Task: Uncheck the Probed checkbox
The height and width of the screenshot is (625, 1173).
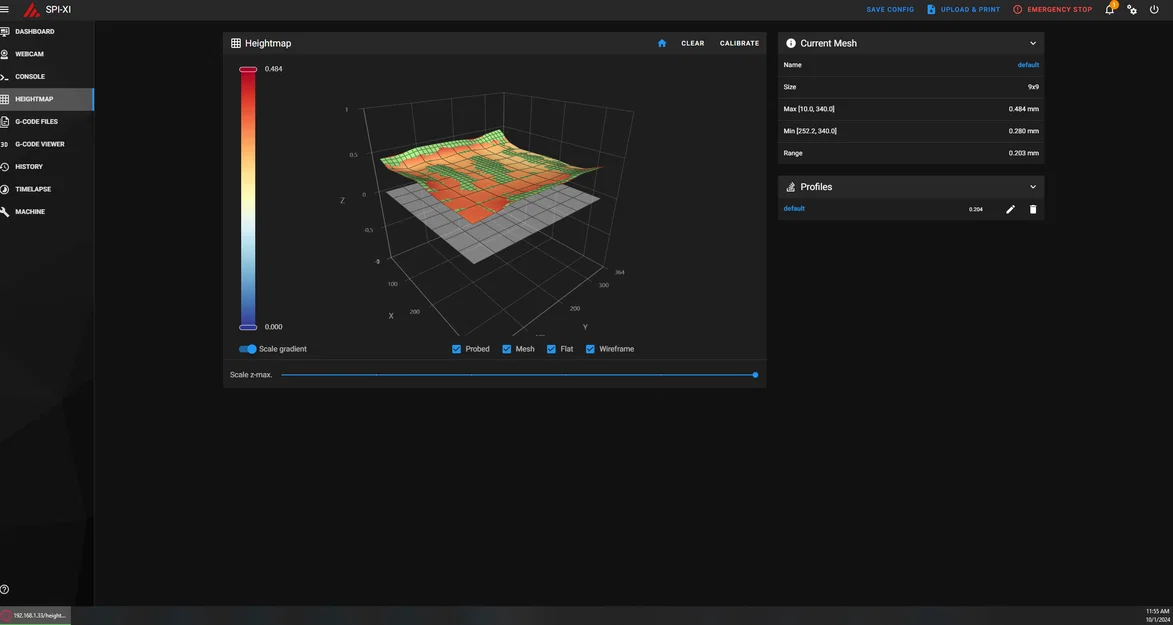Action: point(456,349)
